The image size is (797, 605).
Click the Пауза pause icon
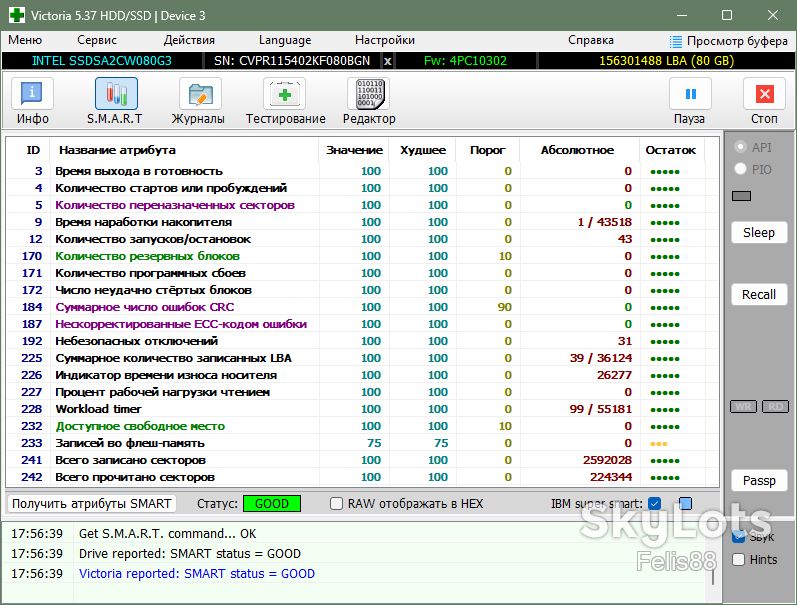[690, 94]
